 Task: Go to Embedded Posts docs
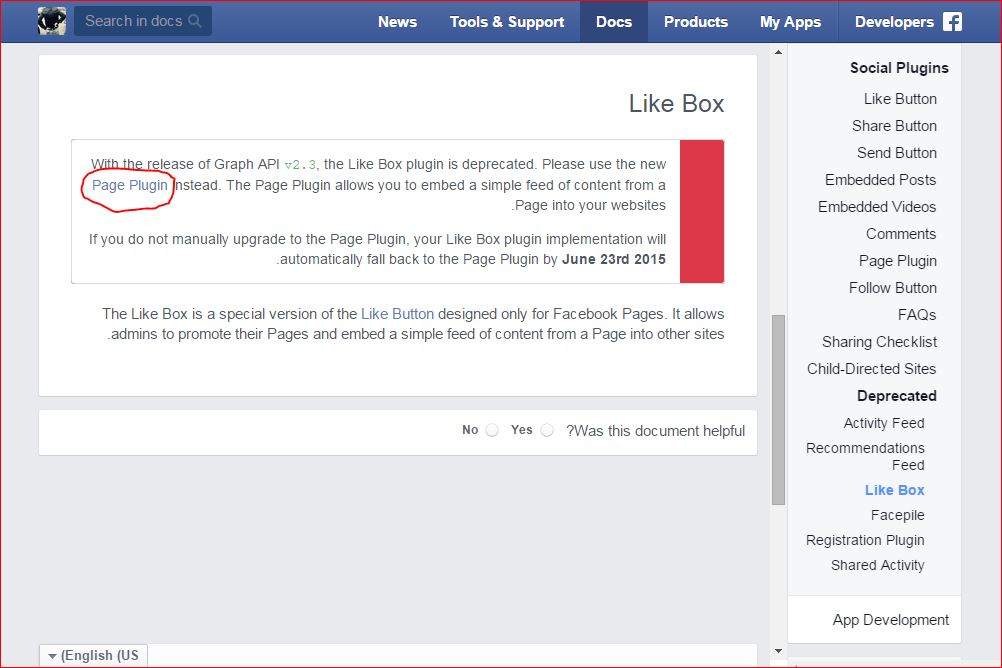(881, 180)
